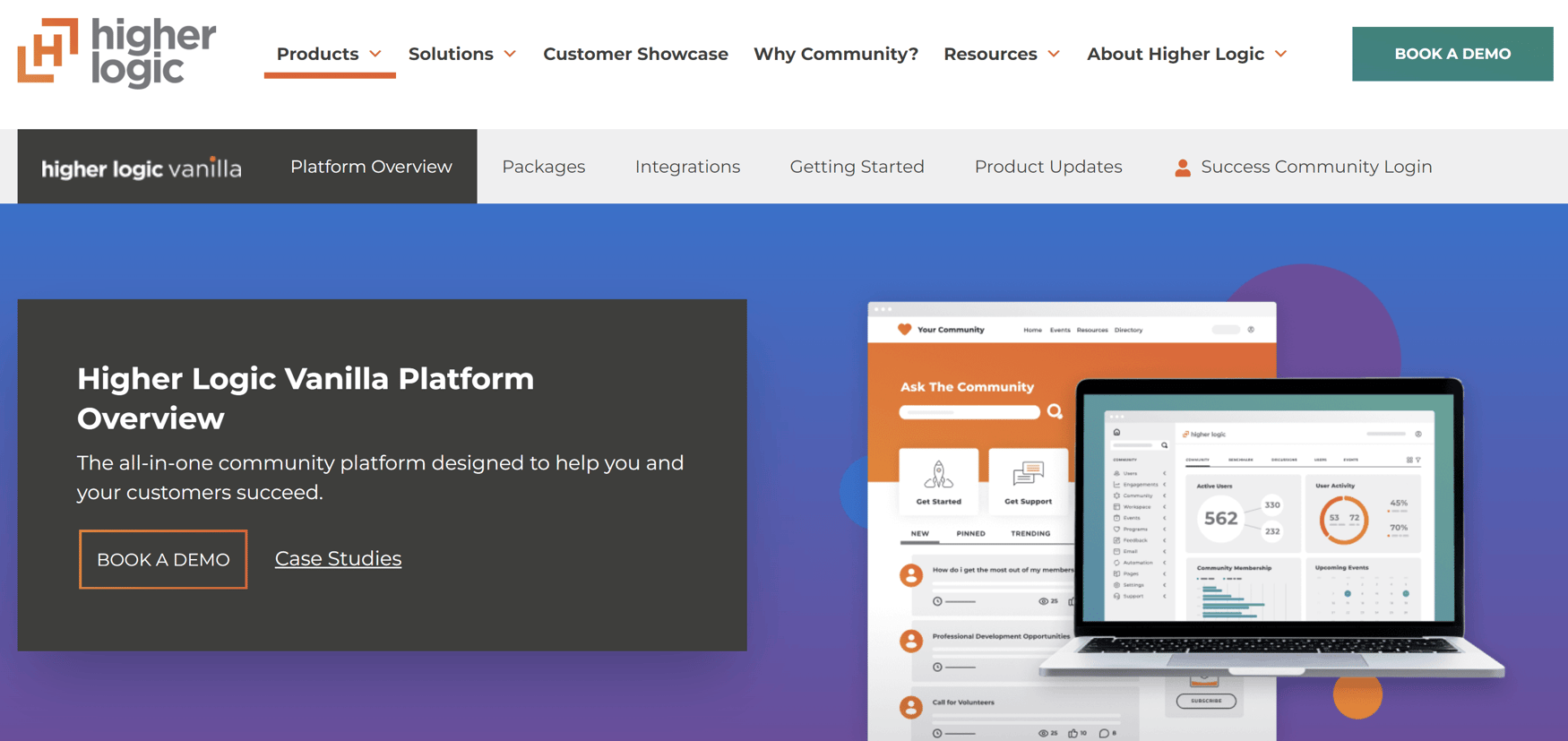Click the orange user icon near login
Image resolution: width=1568 pixels, height=741 pixels.
coord(1183,168)
